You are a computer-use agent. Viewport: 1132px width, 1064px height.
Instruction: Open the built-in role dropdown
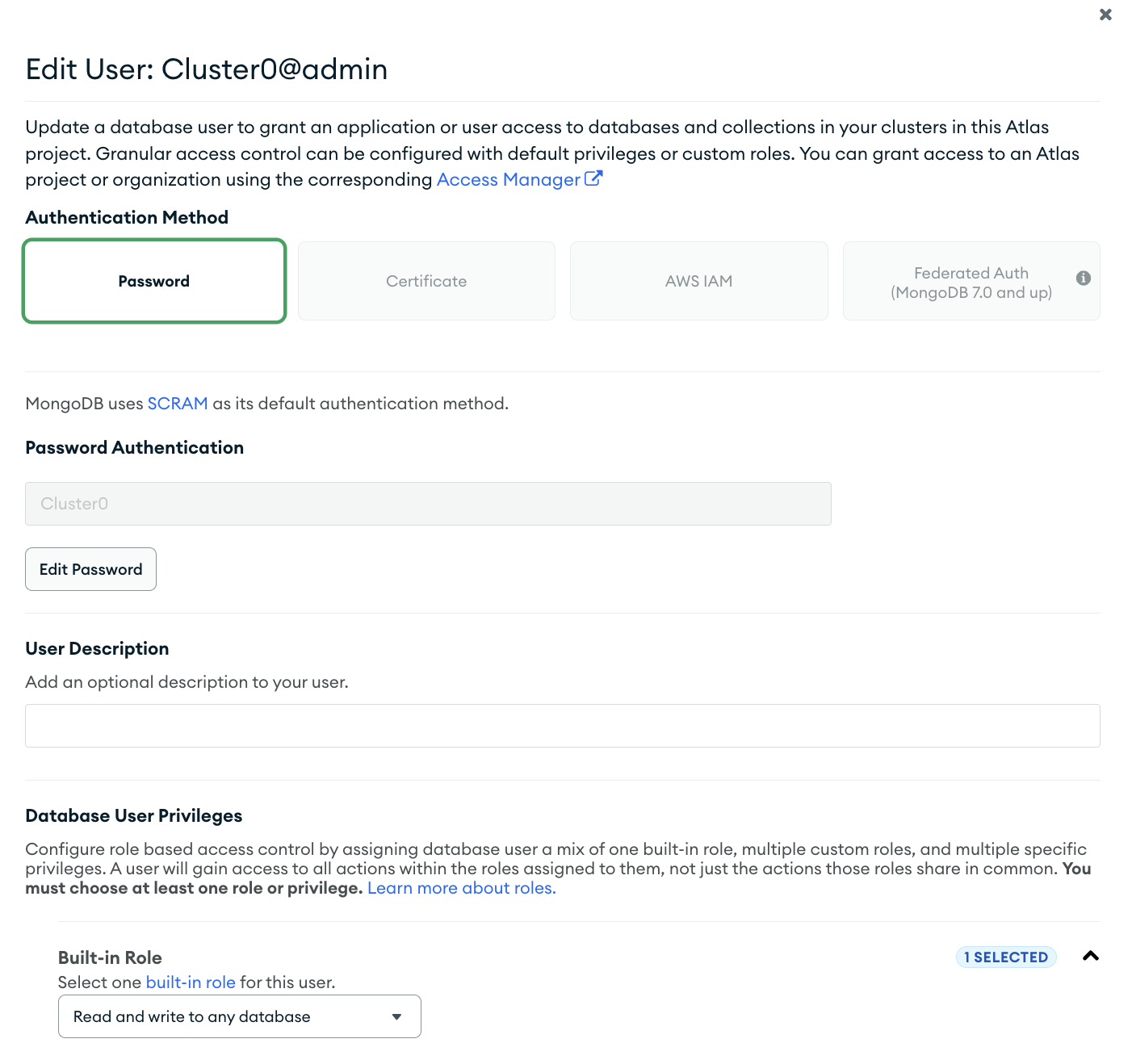tap(239, 1016)
